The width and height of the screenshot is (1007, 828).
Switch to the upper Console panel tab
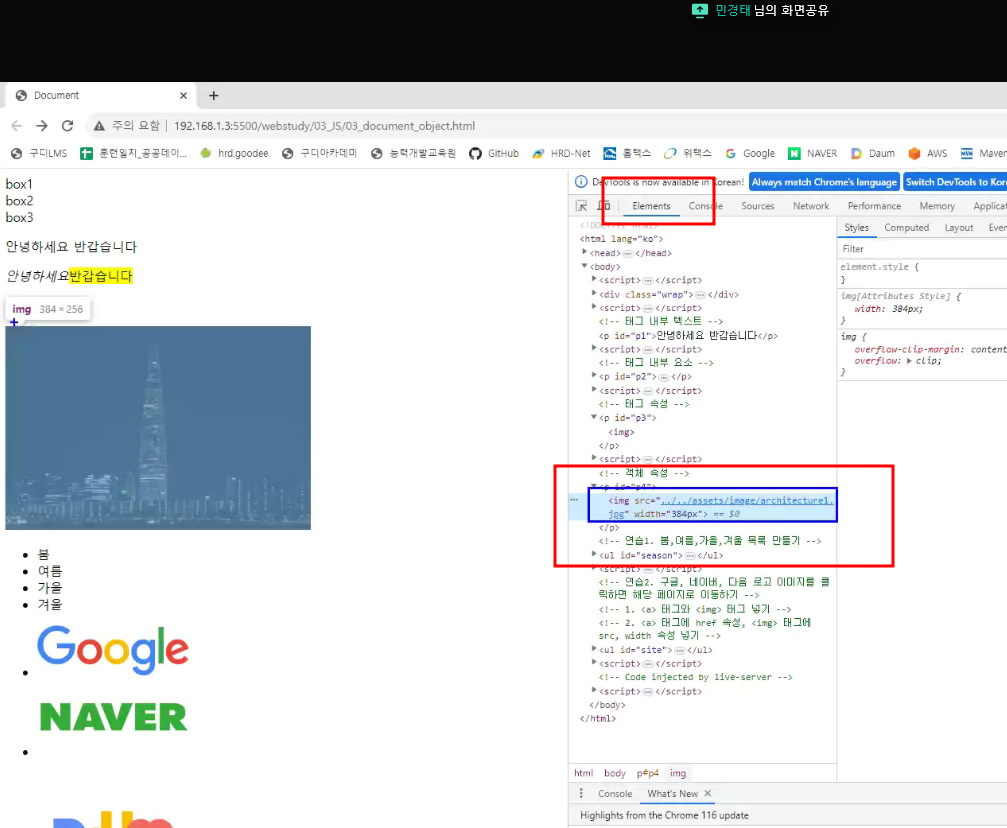pos(706,206)
